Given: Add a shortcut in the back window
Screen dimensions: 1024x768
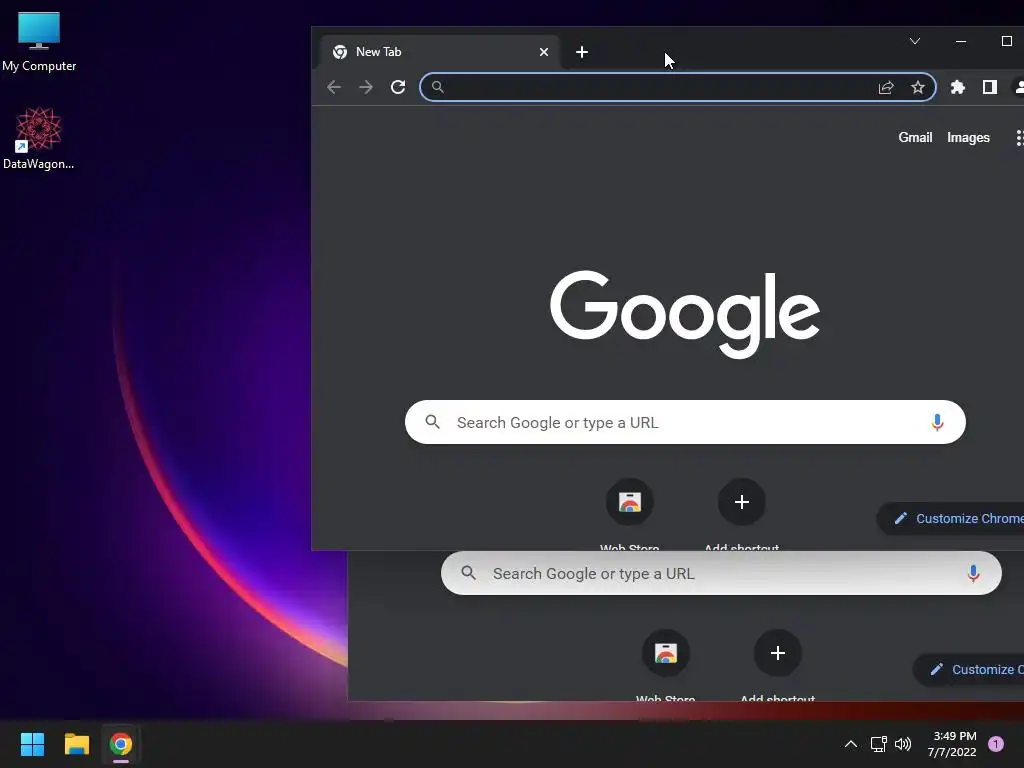Looking at the screenshot, I should [x=777, y=653].
